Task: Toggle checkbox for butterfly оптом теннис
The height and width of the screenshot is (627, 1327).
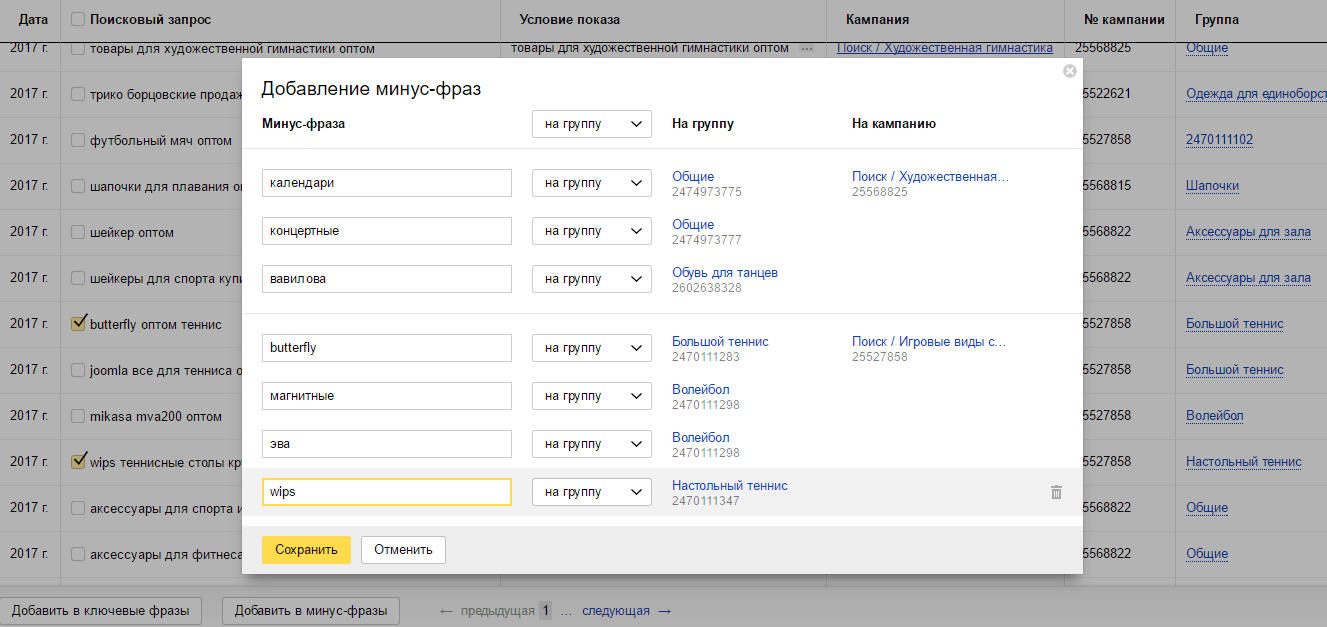Action: 79,324
